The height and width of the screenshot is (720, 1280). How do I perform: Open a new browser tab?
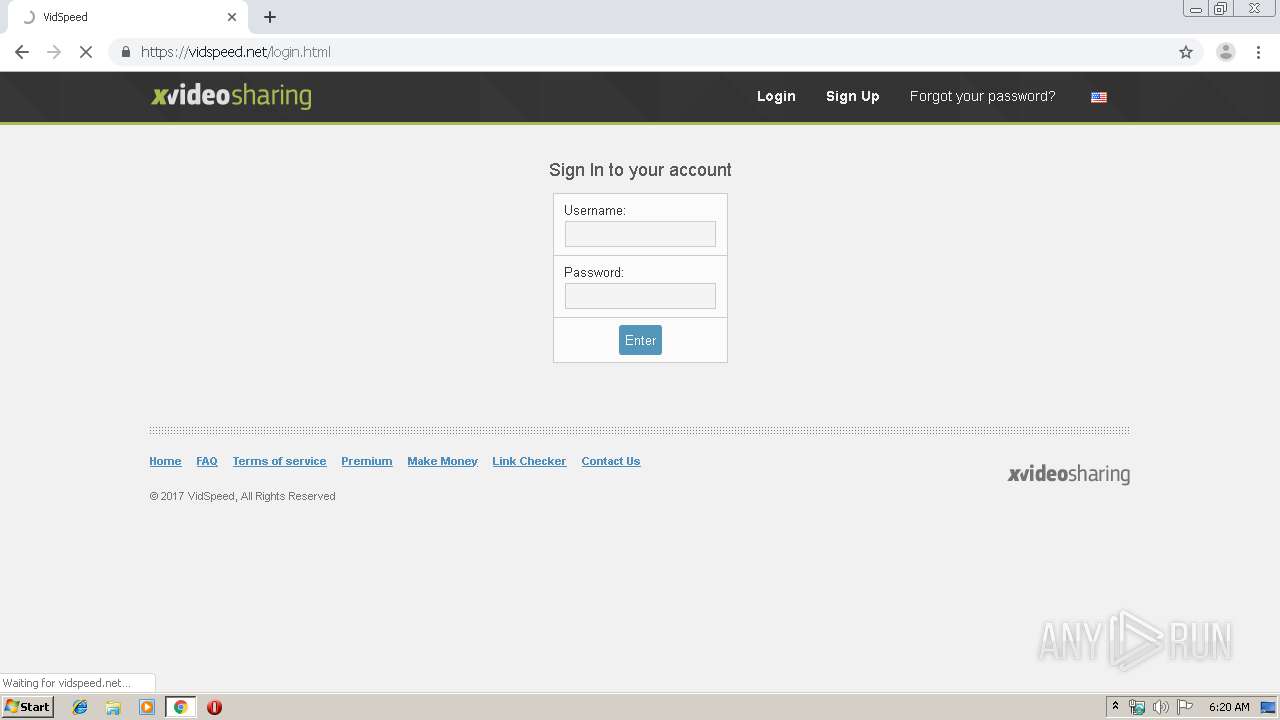tap(270, 17)
